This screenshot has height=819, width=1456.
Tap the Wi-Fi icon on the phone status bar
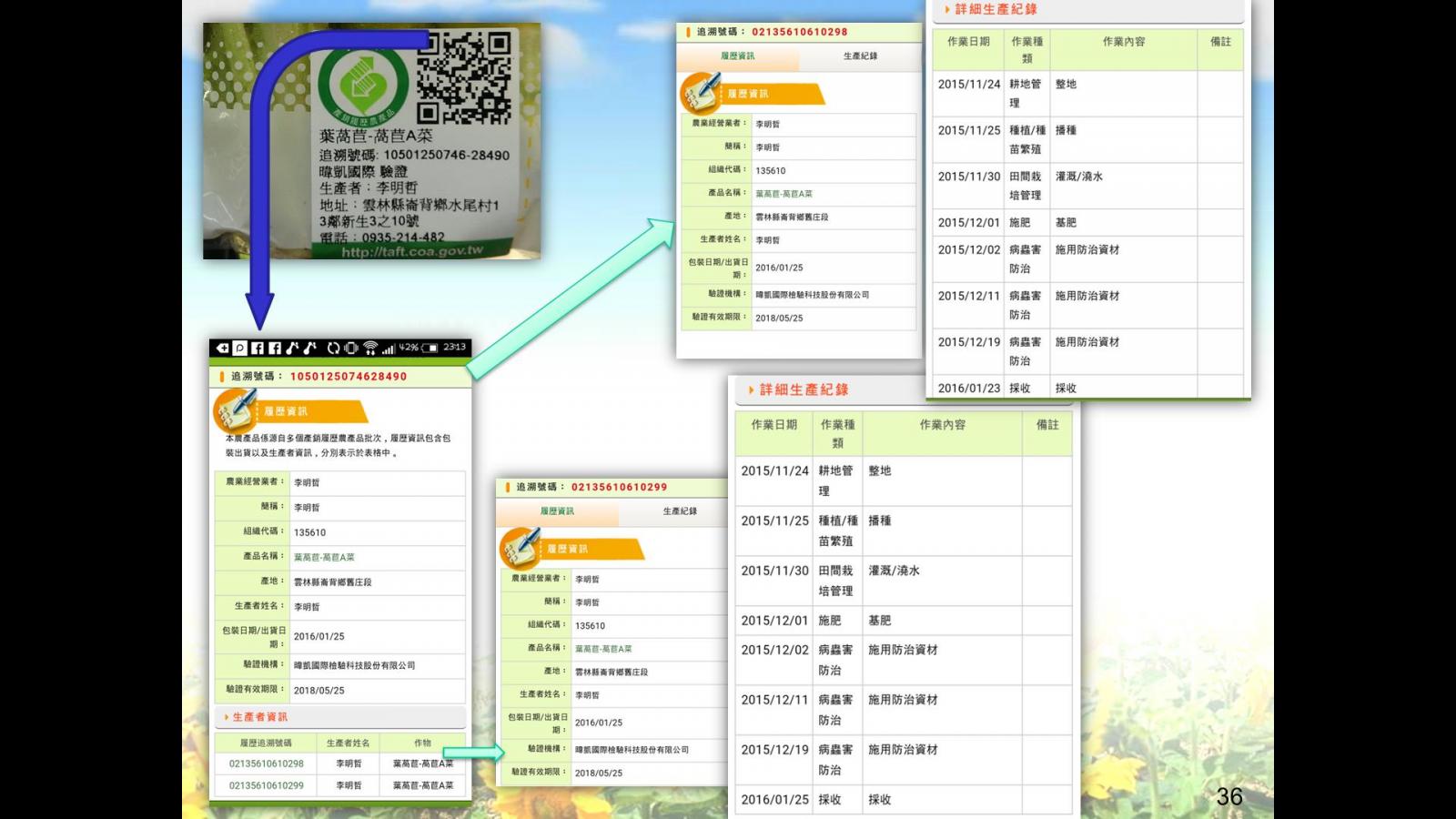point(371,348)
